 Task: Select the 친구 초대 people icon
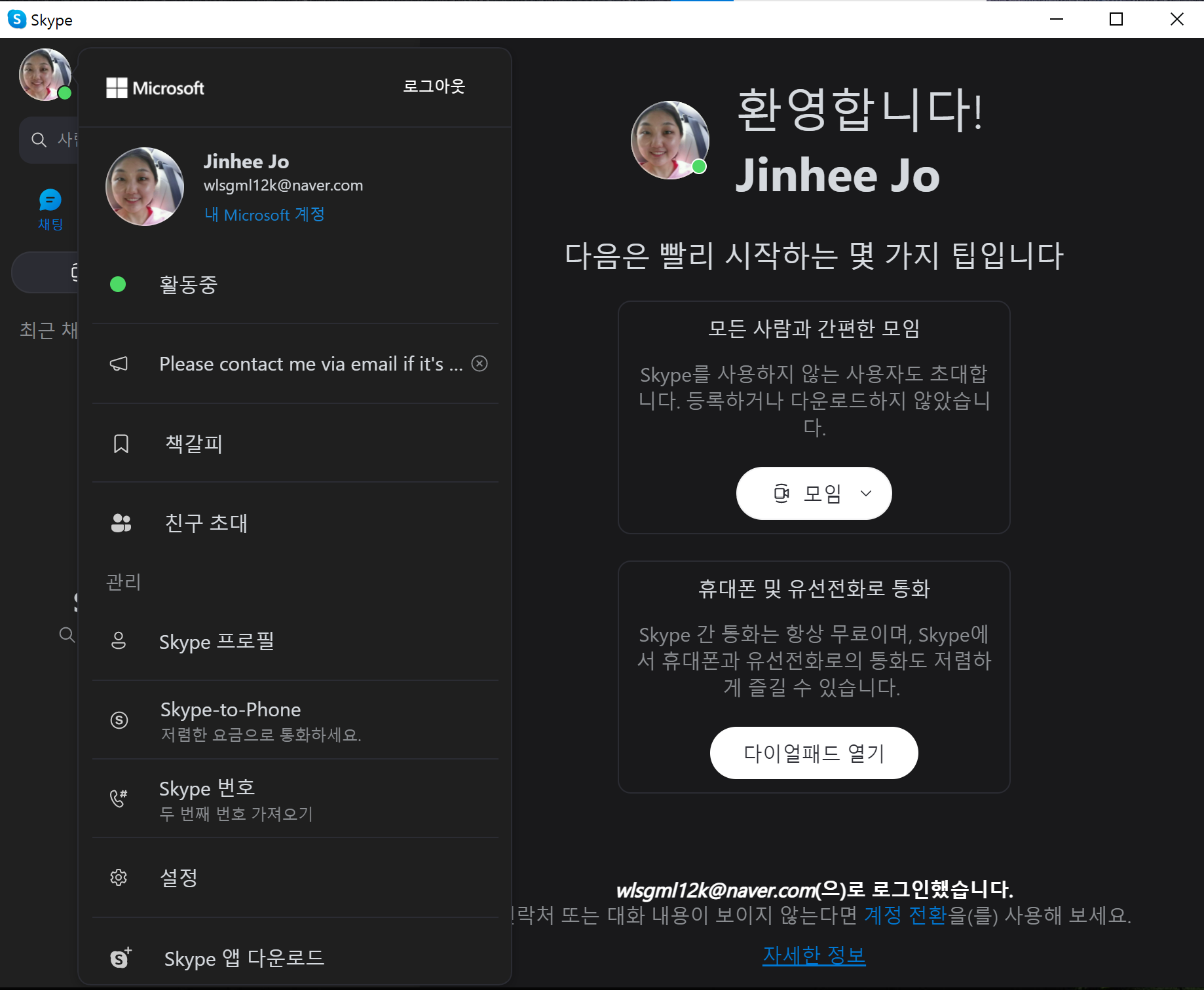click(121, 522)
